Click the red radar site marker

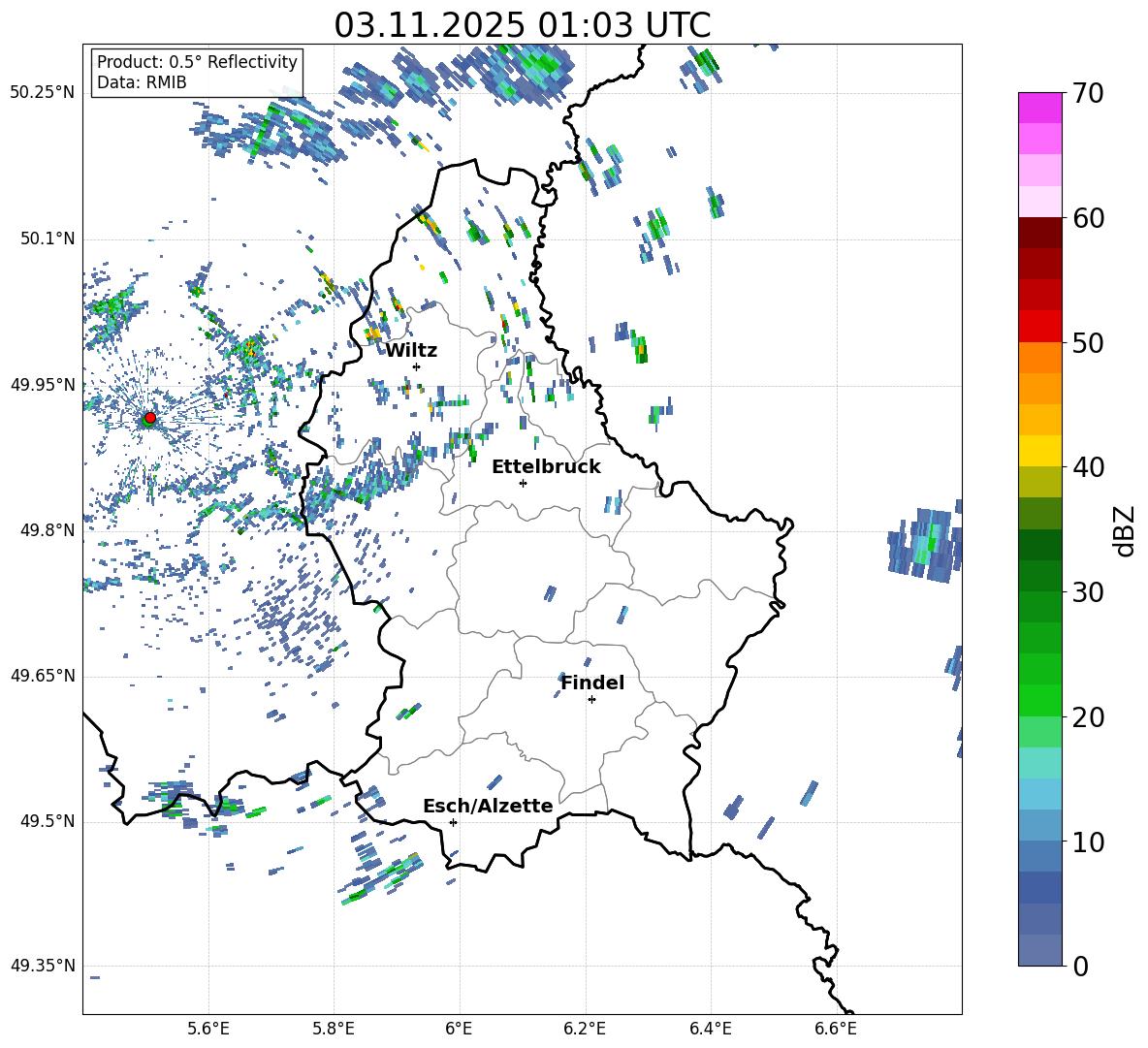coord(150,418)
